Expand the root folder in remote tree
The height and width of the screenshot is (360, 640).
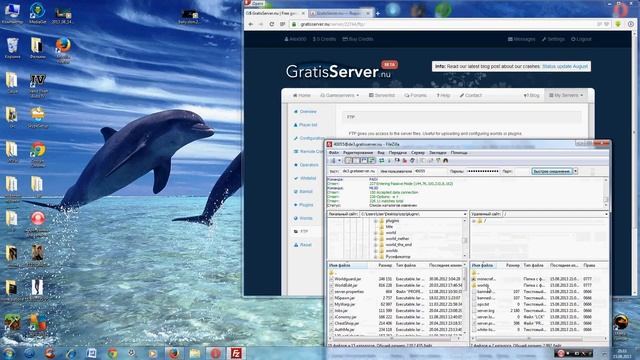(474, 221)
